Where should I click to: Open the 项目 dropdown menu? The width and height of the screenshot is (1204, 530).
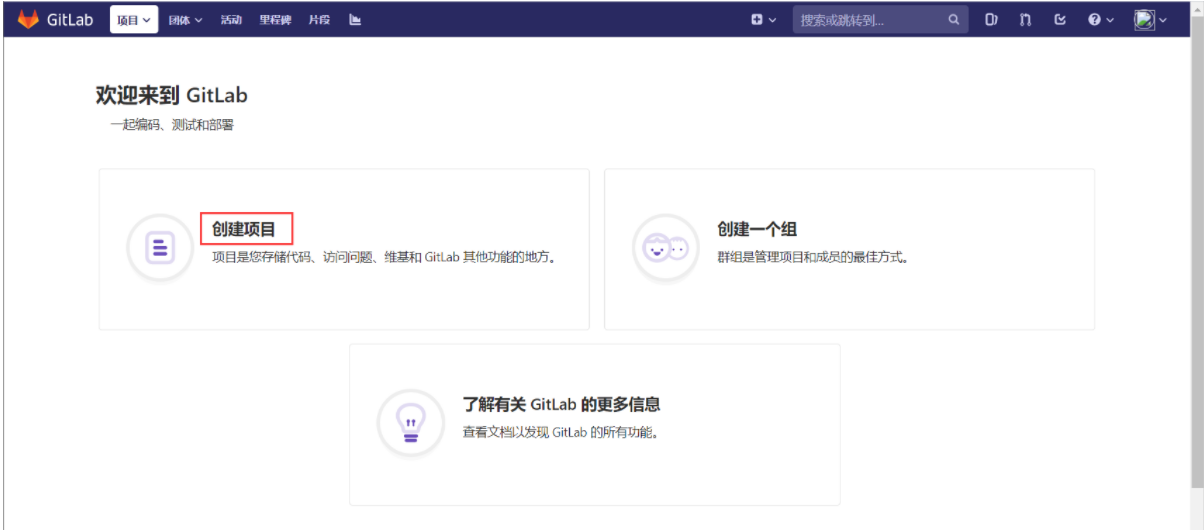(x=134, y=19)
